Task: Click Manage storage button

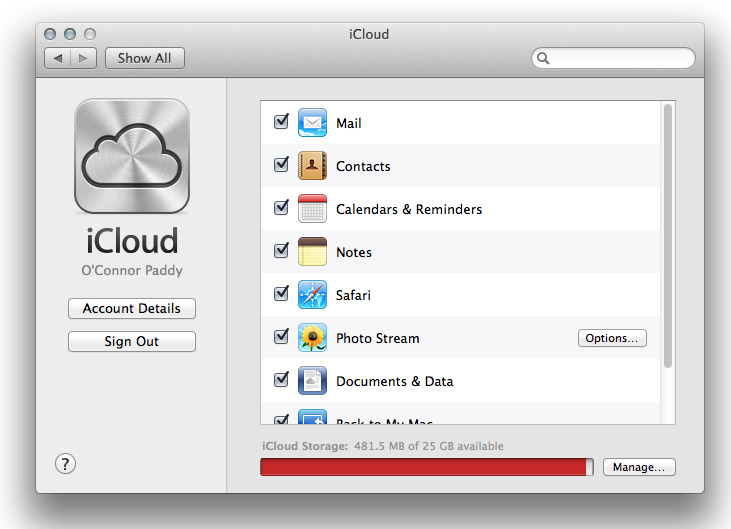Action: click(639, 467)
